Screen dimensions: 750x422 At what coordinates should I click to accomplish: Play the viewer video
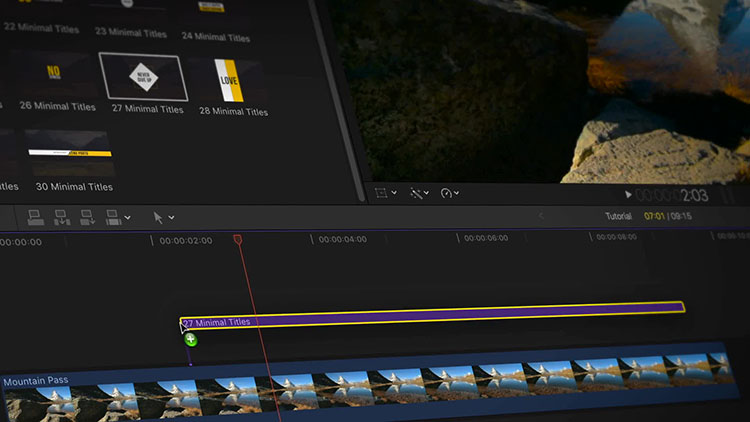click(628, 195)
